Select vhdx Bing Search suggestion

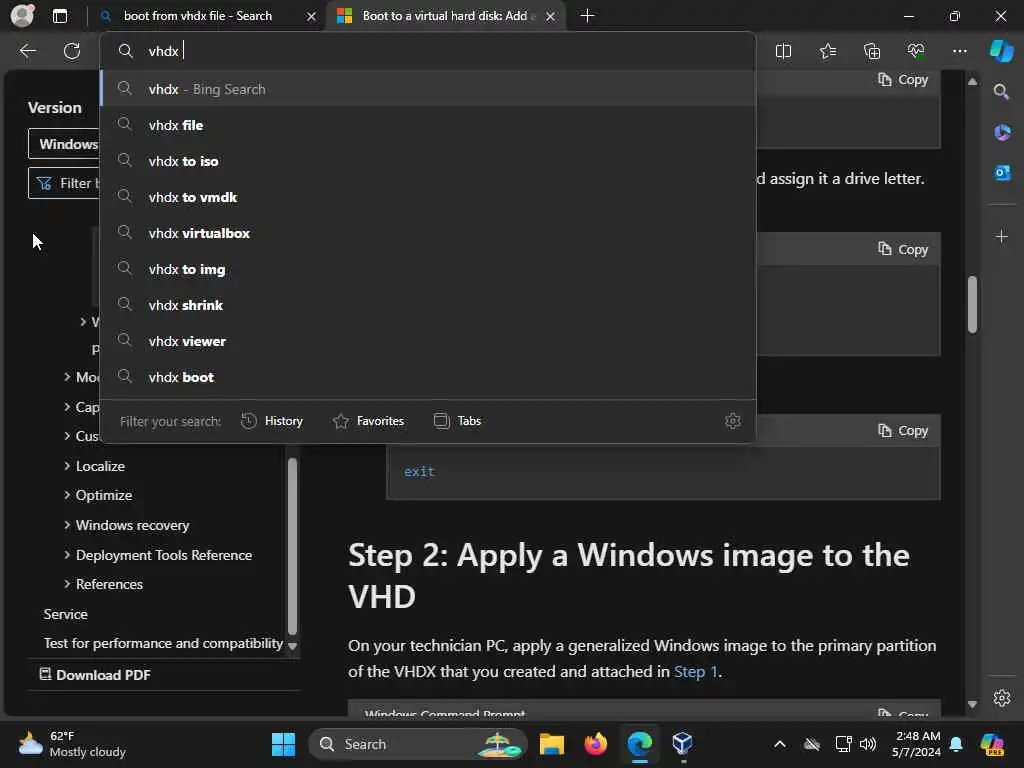tap(428, 89)
